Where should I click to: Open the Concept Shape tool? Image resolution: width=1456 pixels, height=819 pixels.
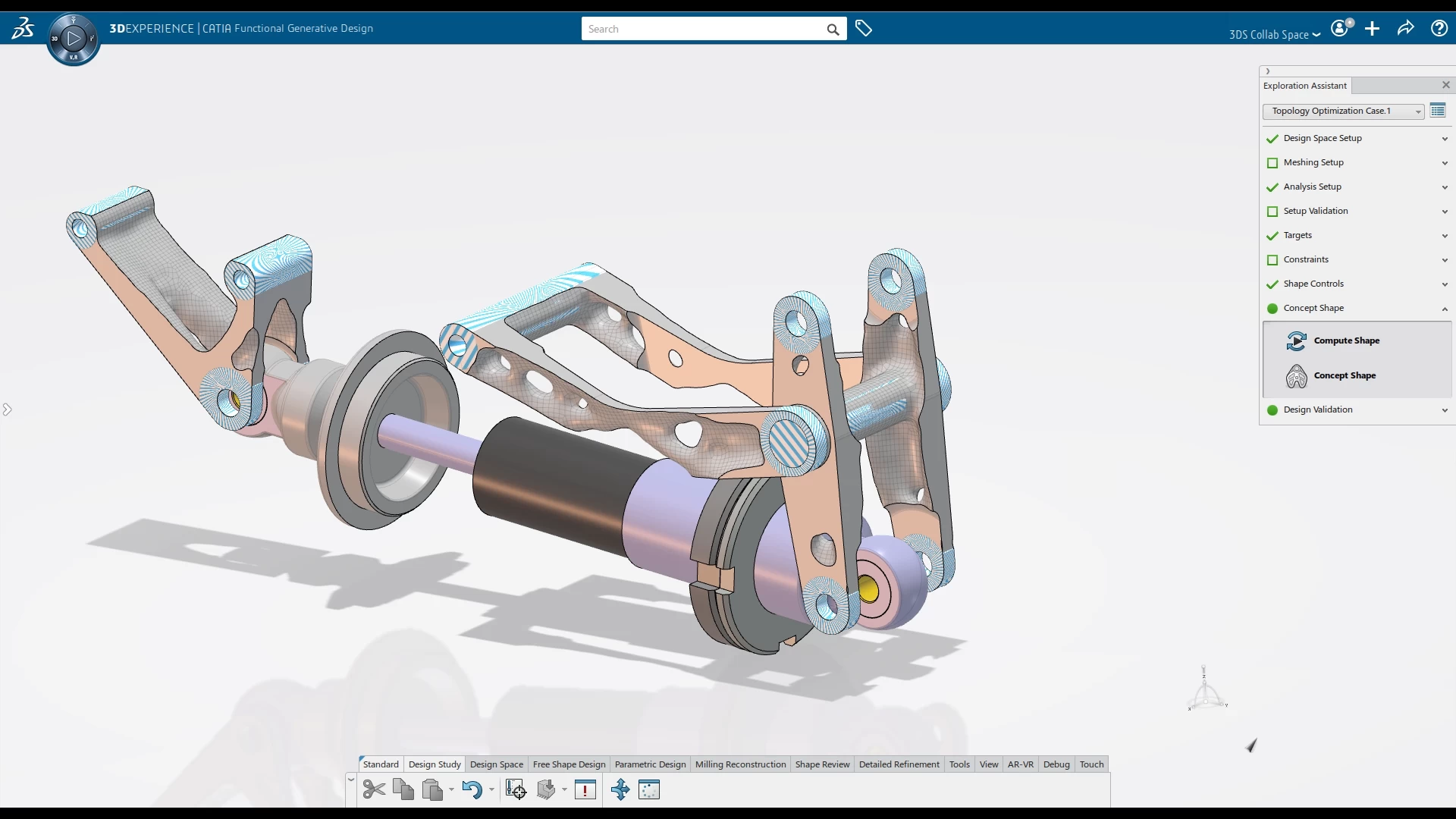tap(1344, 375)
